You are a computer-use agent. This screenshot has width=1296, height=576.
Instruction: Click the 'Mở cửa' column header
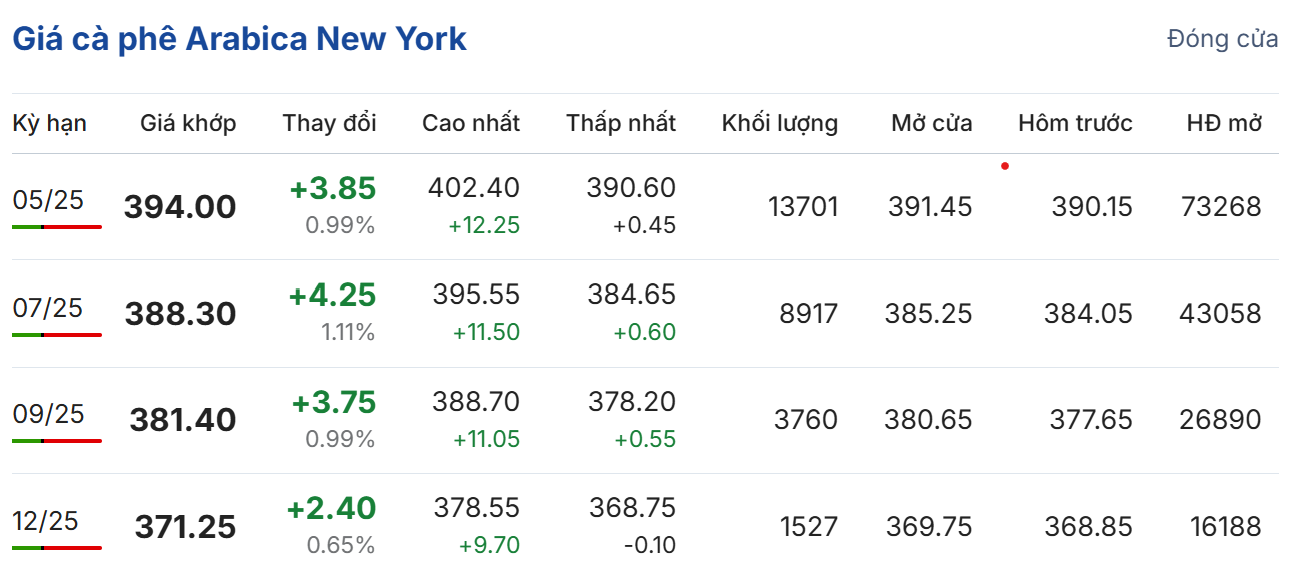(931, 123)
